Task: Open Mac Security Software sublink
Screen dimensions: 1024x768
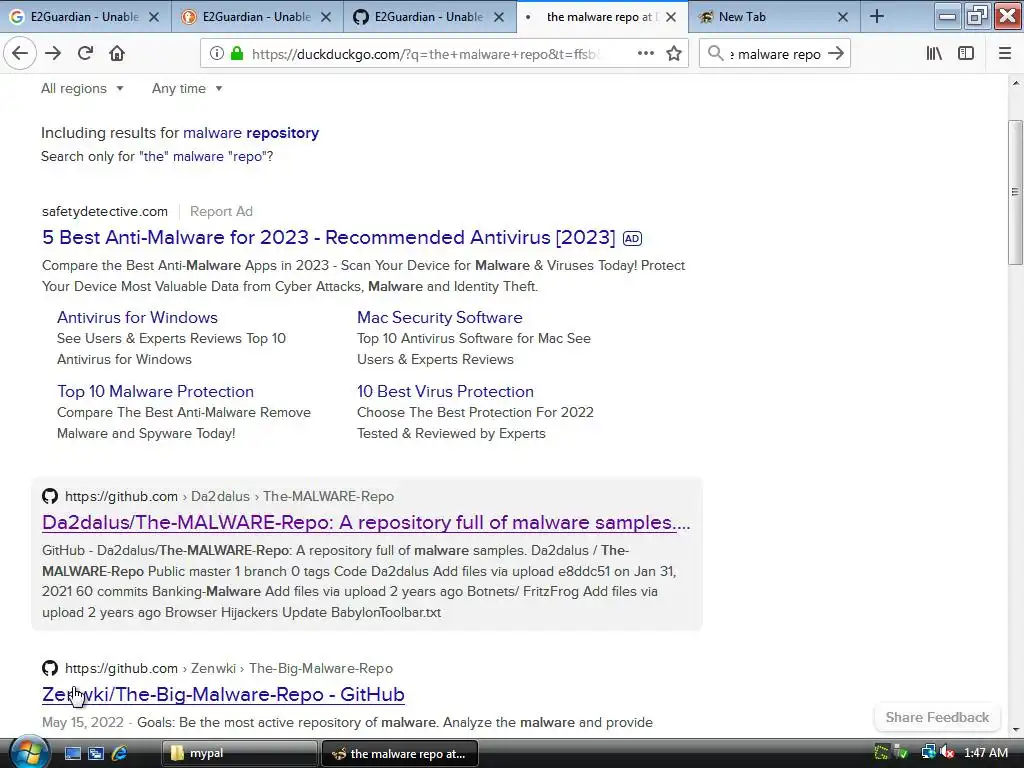Action: pos(440,317)
